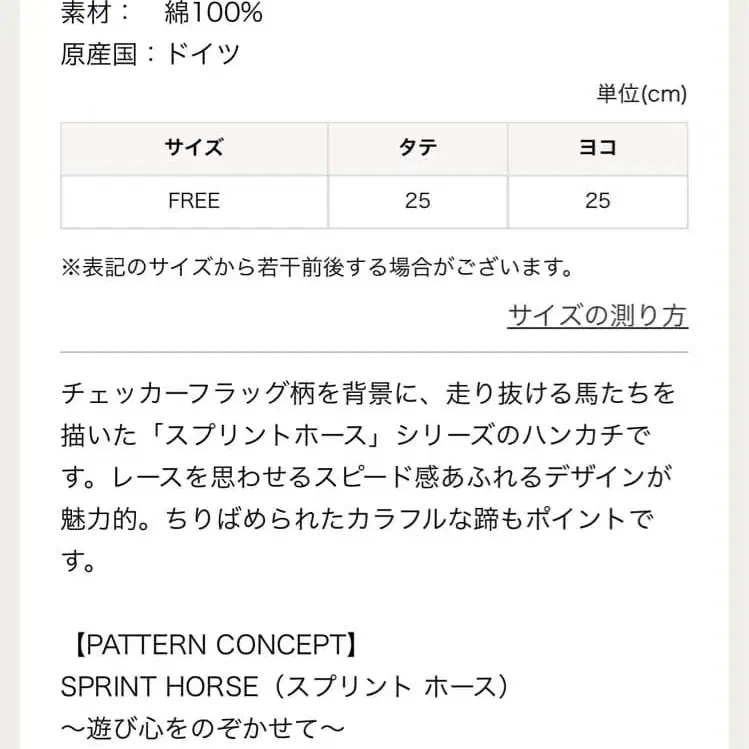Click the タテ column header
The height and width of the screenshot is (749, 749).
click(x=417, y=149)
